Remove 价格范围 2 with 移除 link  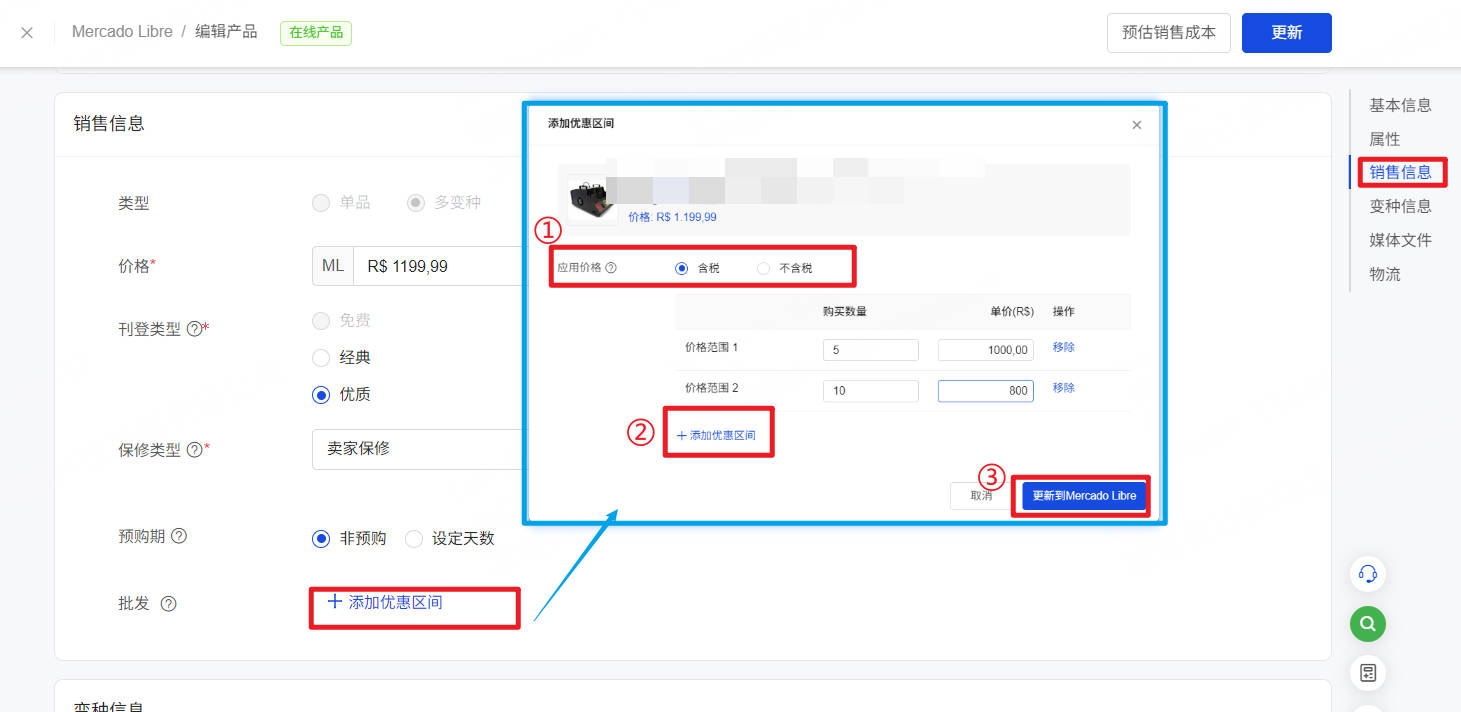pos(1063,388)
